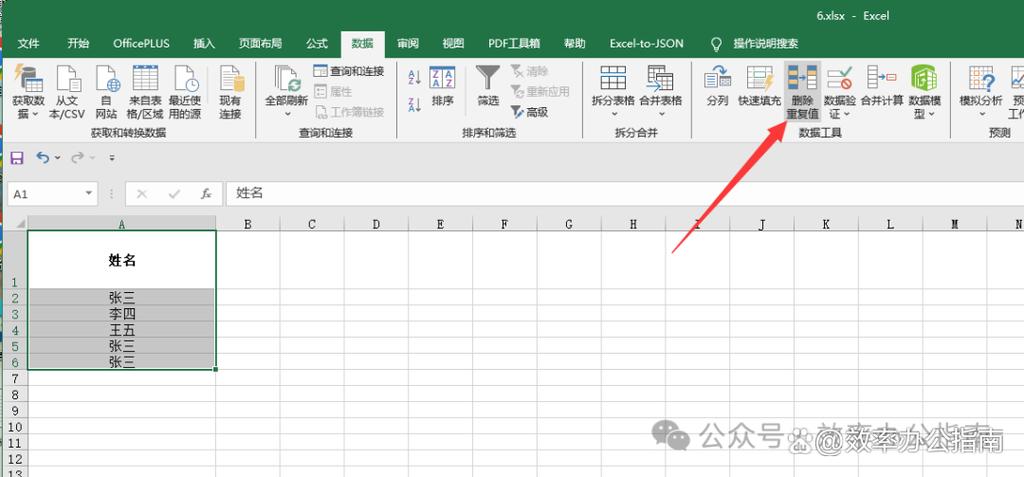Open customize quick access toolbar dropdown

point(112,158)
